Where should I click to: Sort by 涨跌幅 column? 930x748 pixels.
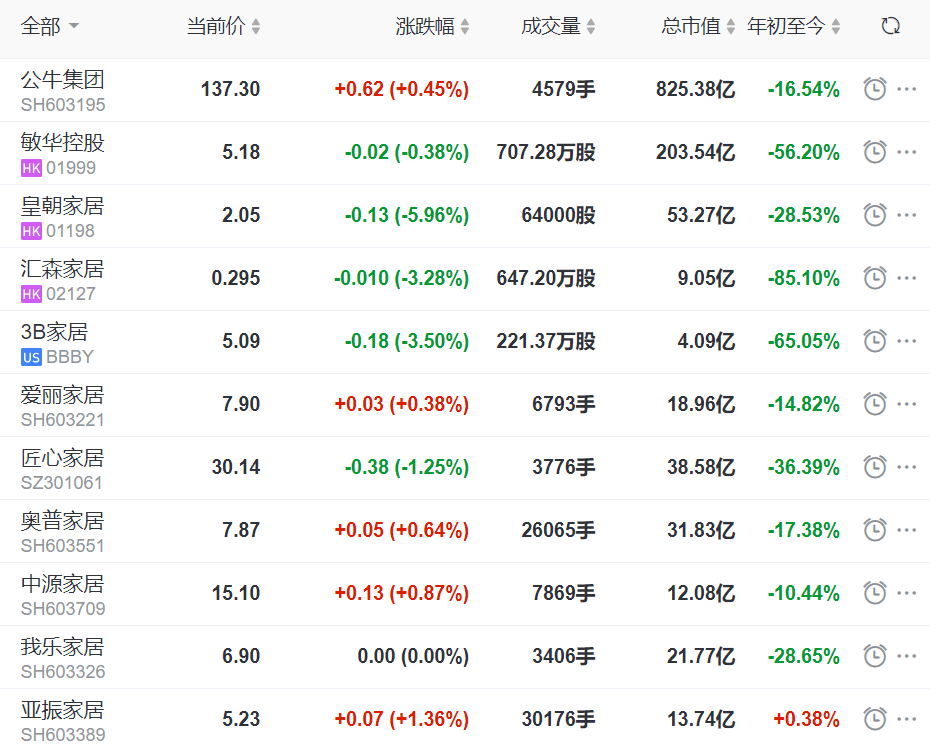coord(432,27)
